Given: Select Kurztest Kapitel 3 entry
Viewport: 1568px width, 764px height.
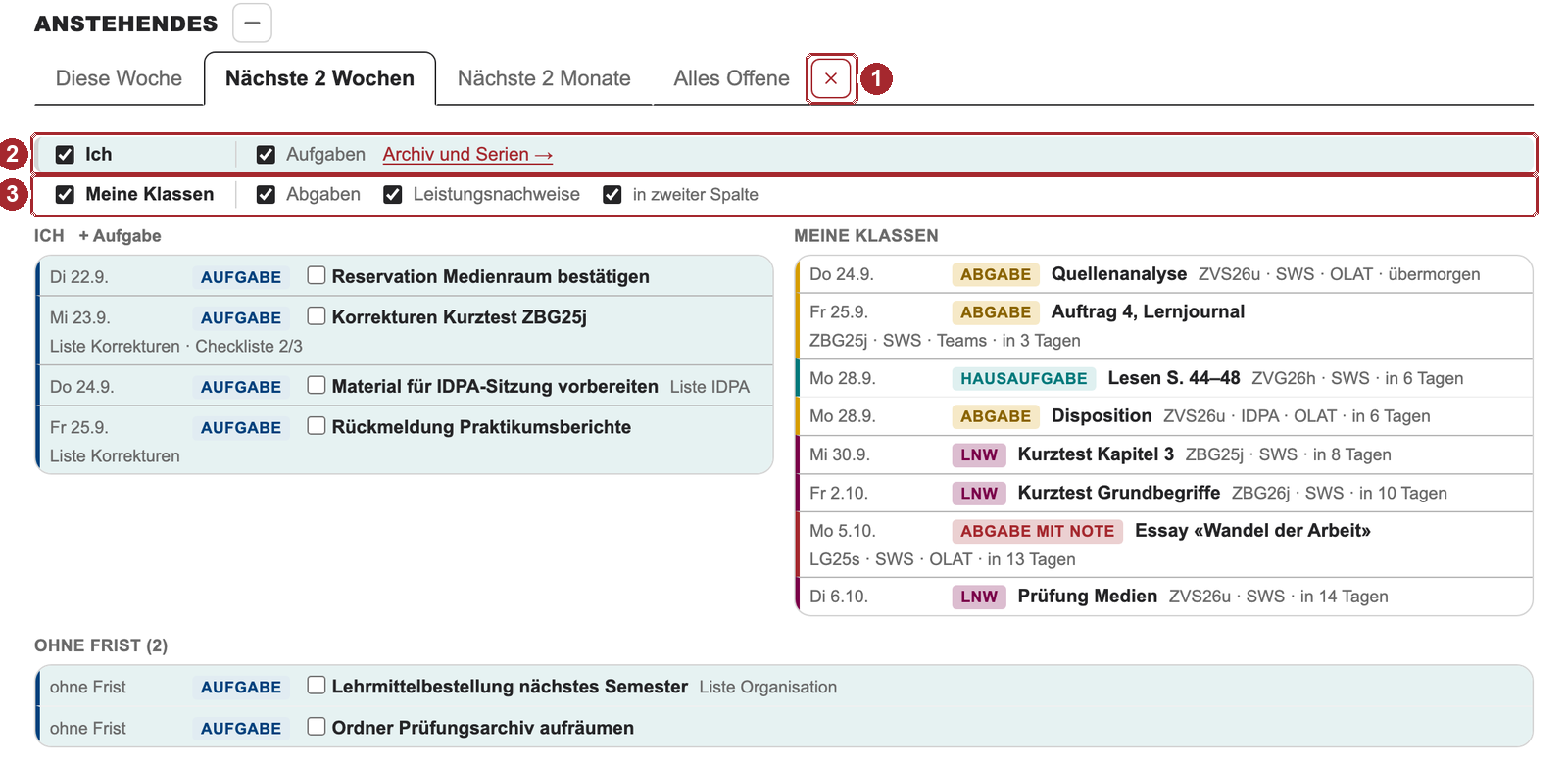Looking at the screenshot, I should pos(1096,454).
